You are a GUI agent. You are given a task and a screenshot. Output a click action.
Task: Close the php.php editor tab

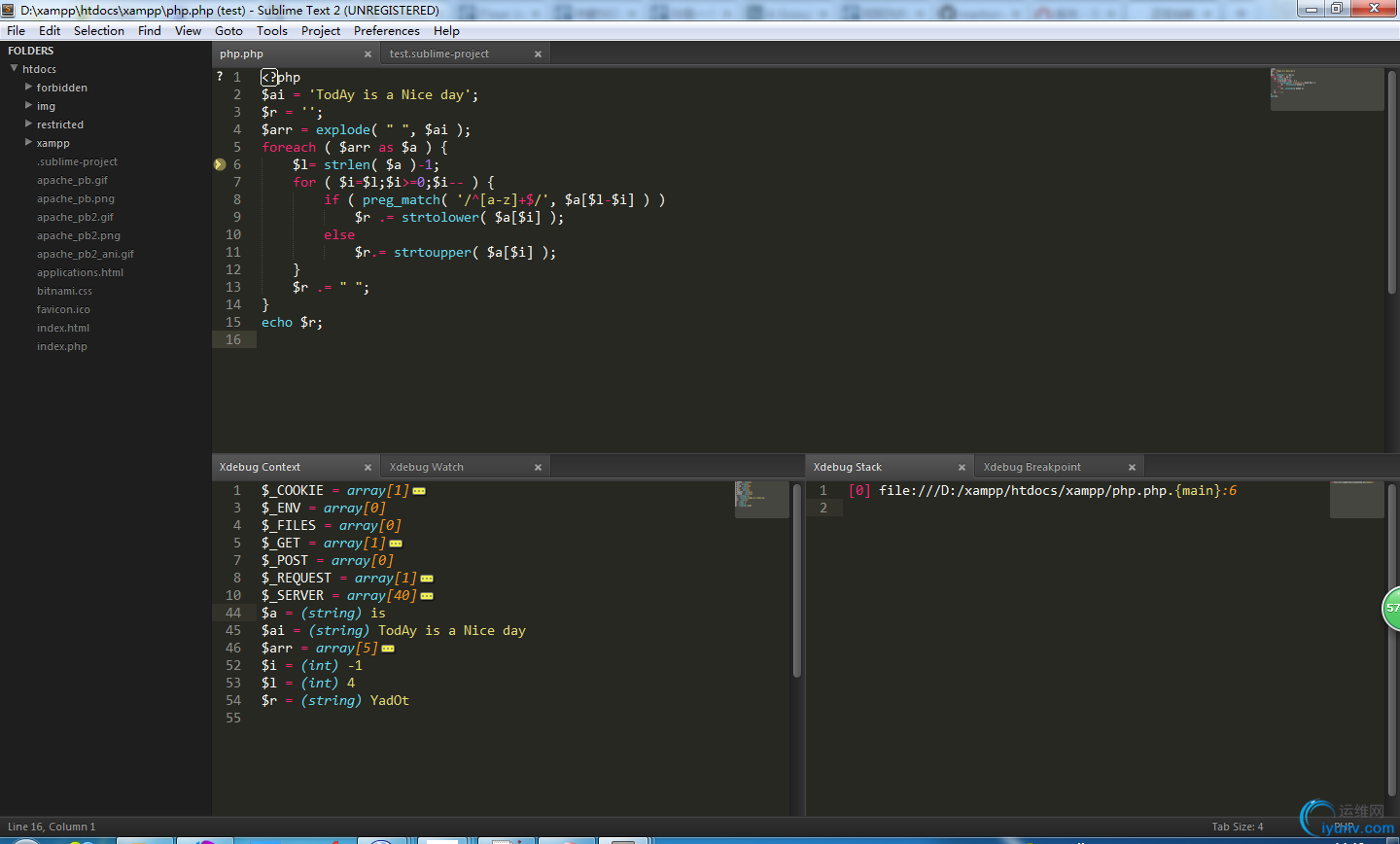[x=367, y=54]
